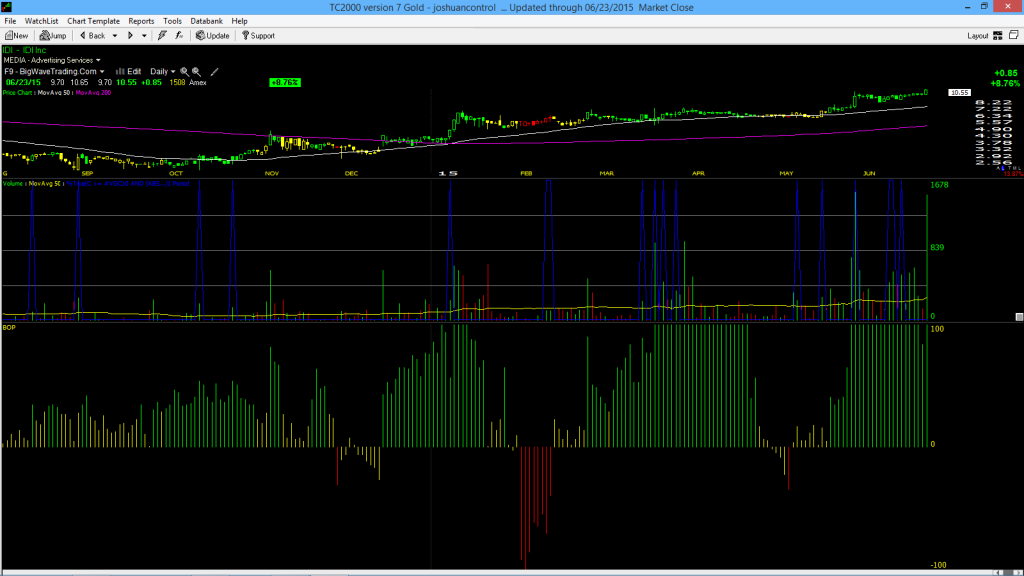Expand the Forward history dropdown arrow
Viewport: 1024px width, 576px height.
click(144, 36)
